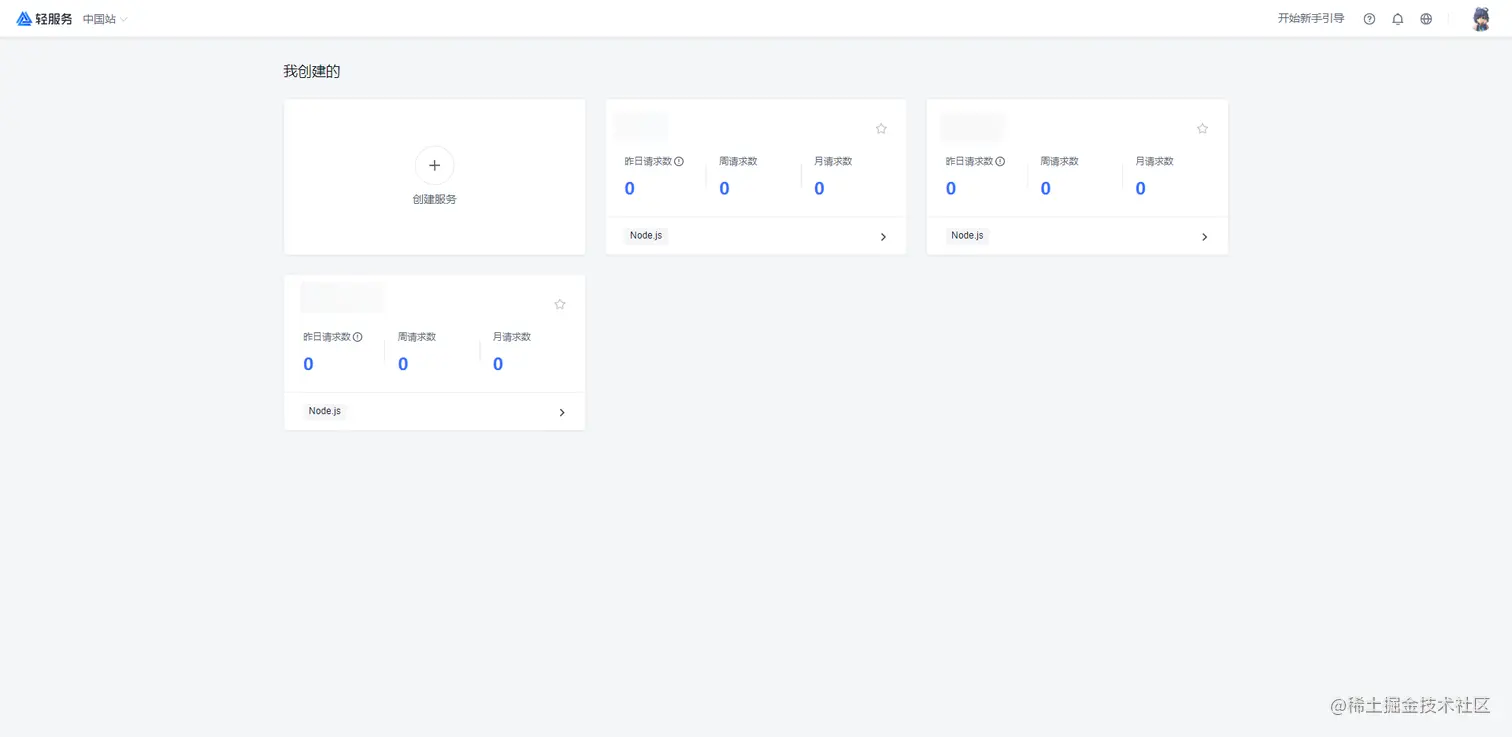Viewport: 1512px width, 737px height.
Task: Click the 昨日请求数 info icon on the rightmost card
Action: 1000,161
